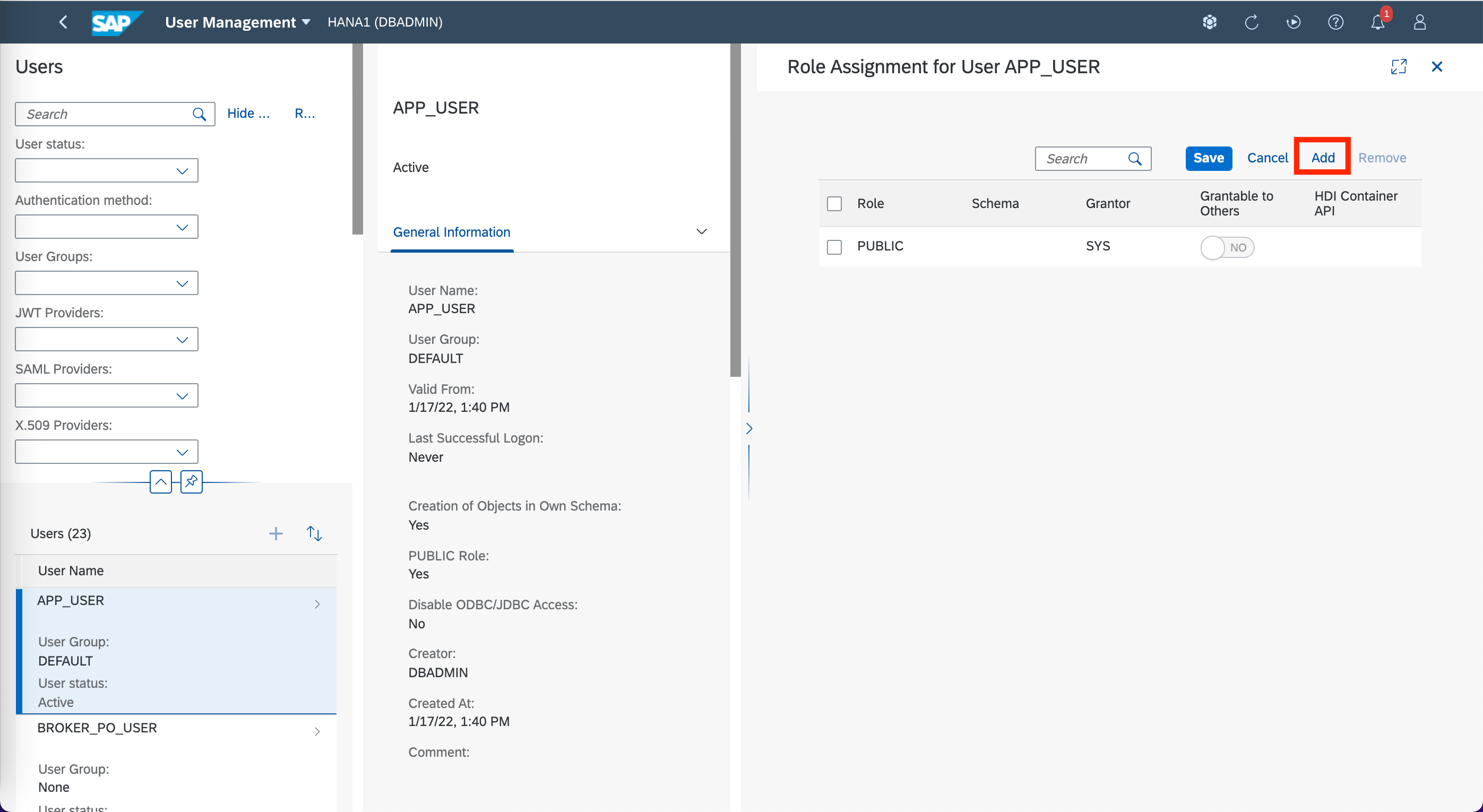1483x812 pixels.
Task: Check the PUBLIC role checkbox
Action: tap(834, 247)
